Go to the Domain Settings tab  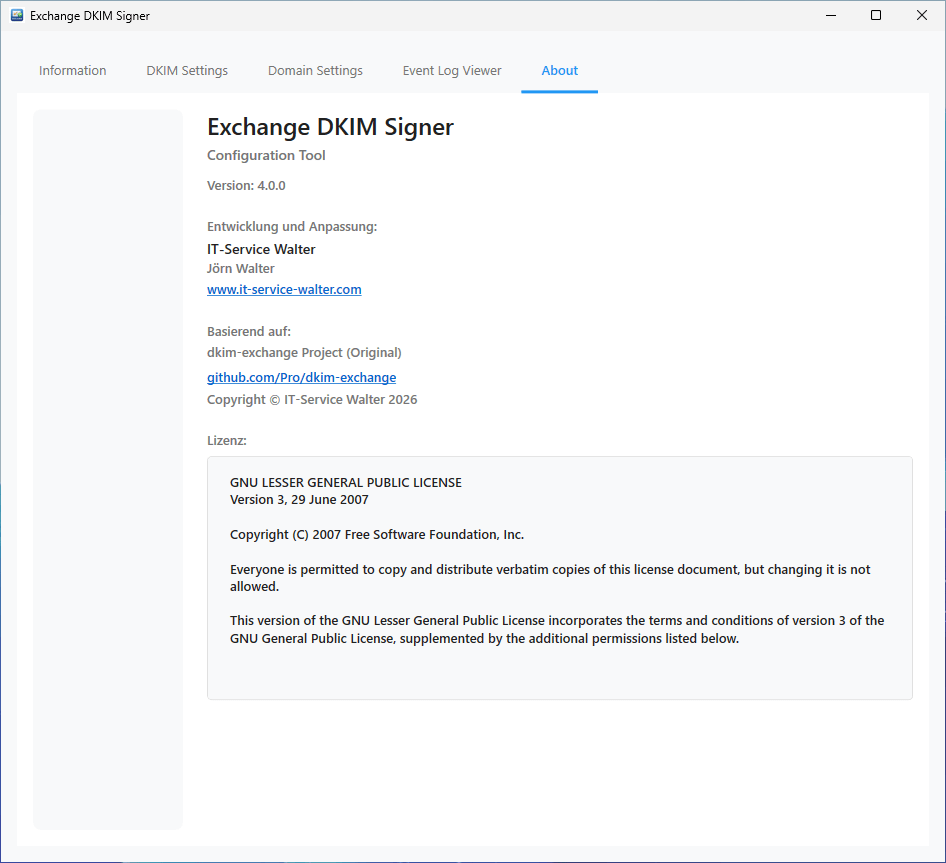315,71
